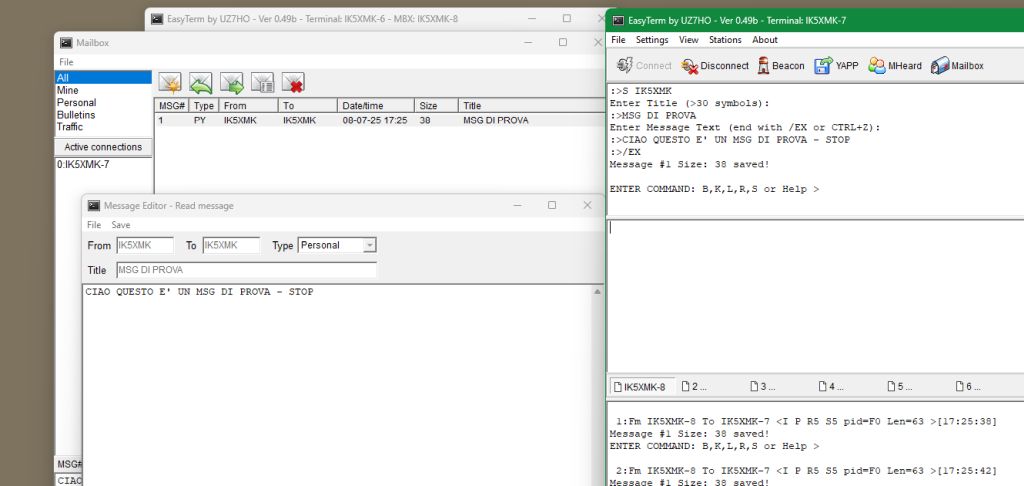This screenshot has width=1024, height=486.
Task: Select message row titled MSG DI PROVA
Action: pos(381,121)
